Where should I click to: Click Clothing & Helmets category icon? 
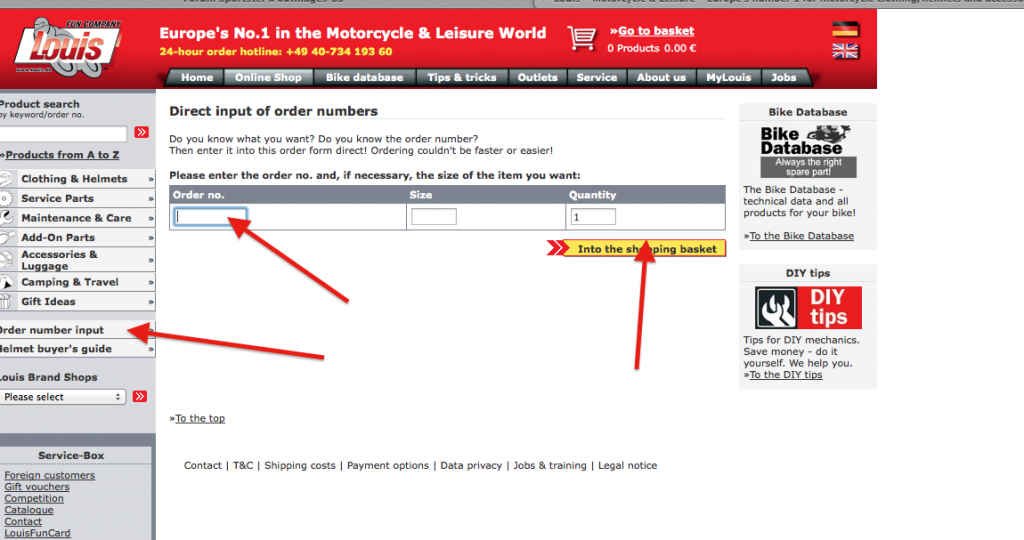click(7, 179)
